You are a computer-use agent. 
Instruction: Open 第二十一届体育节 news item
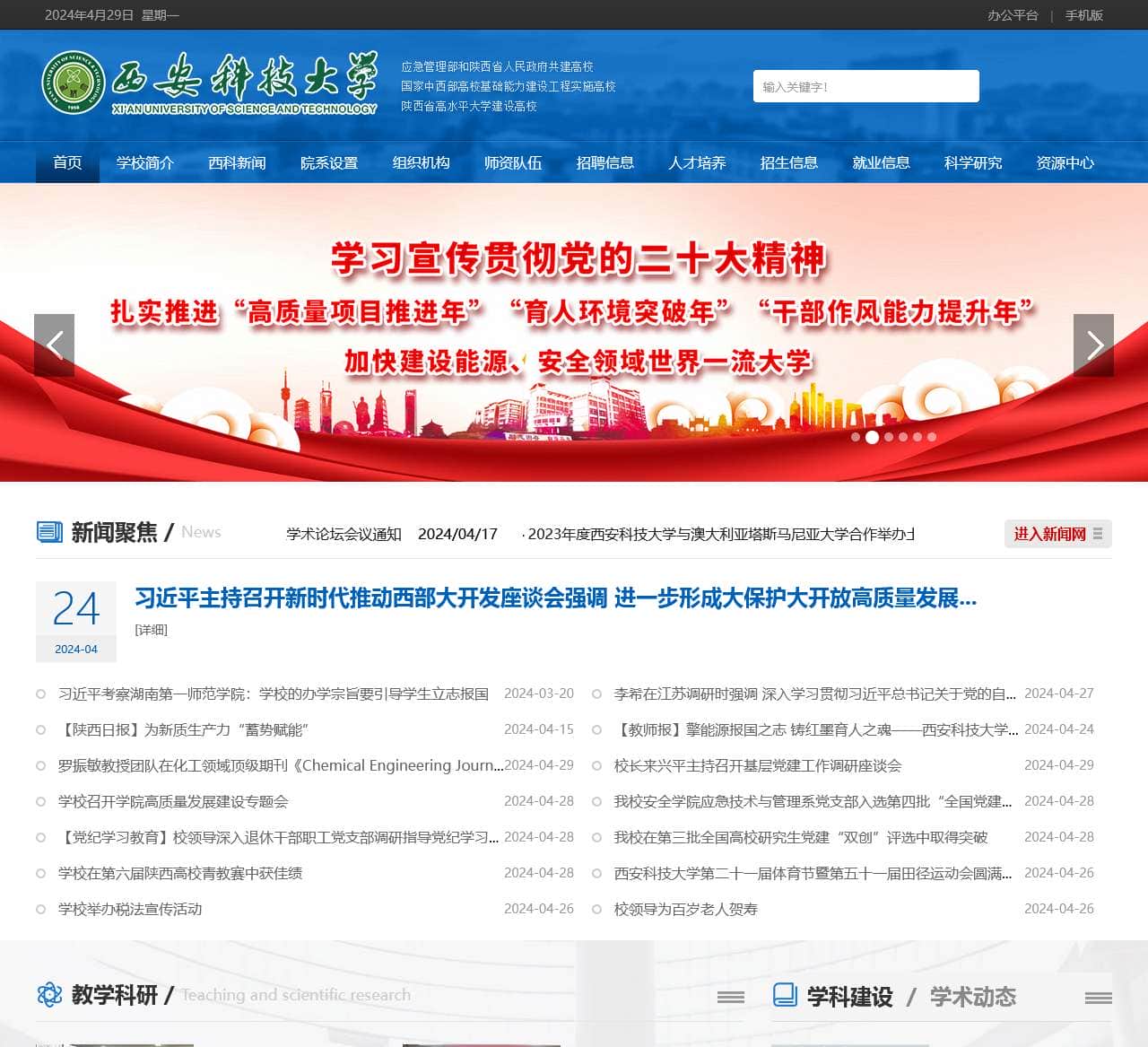point(813,873)
